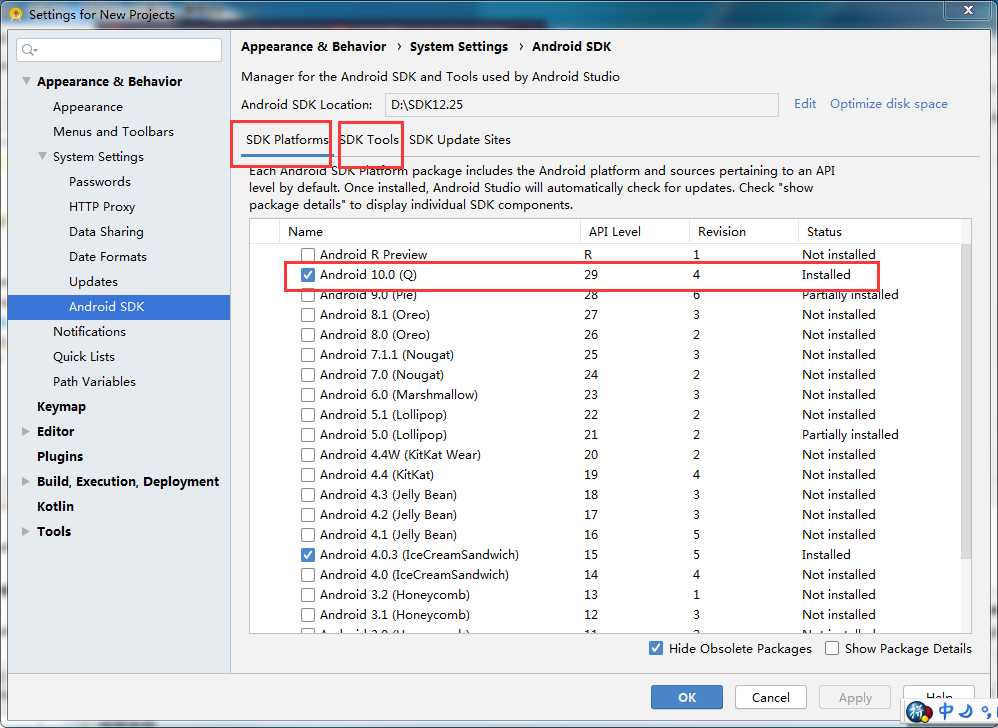Open the Plugins settings page

(x=60, y=456)
